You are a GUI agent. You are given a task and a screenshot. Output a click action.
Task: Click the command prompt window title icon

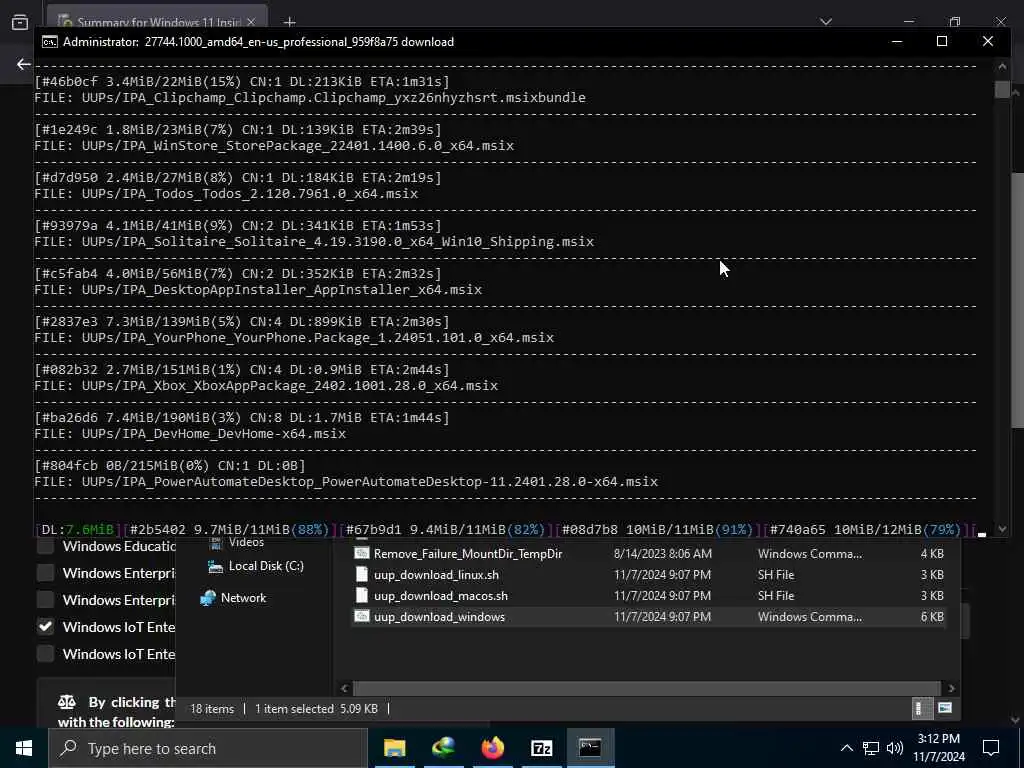click(49, 42)
